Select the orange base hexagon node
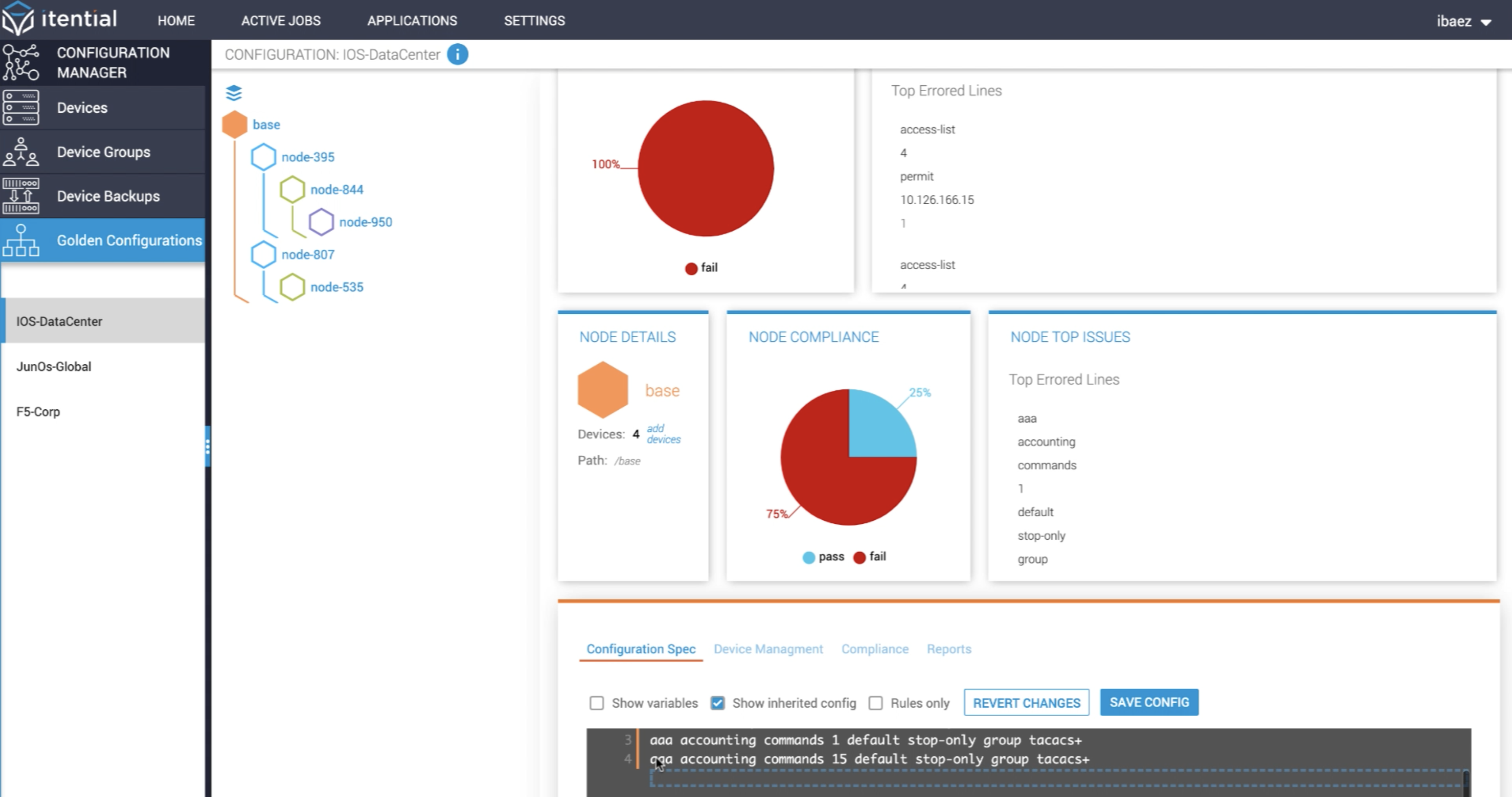Viewport: 1512px width, 797px height. pos(235,124)
